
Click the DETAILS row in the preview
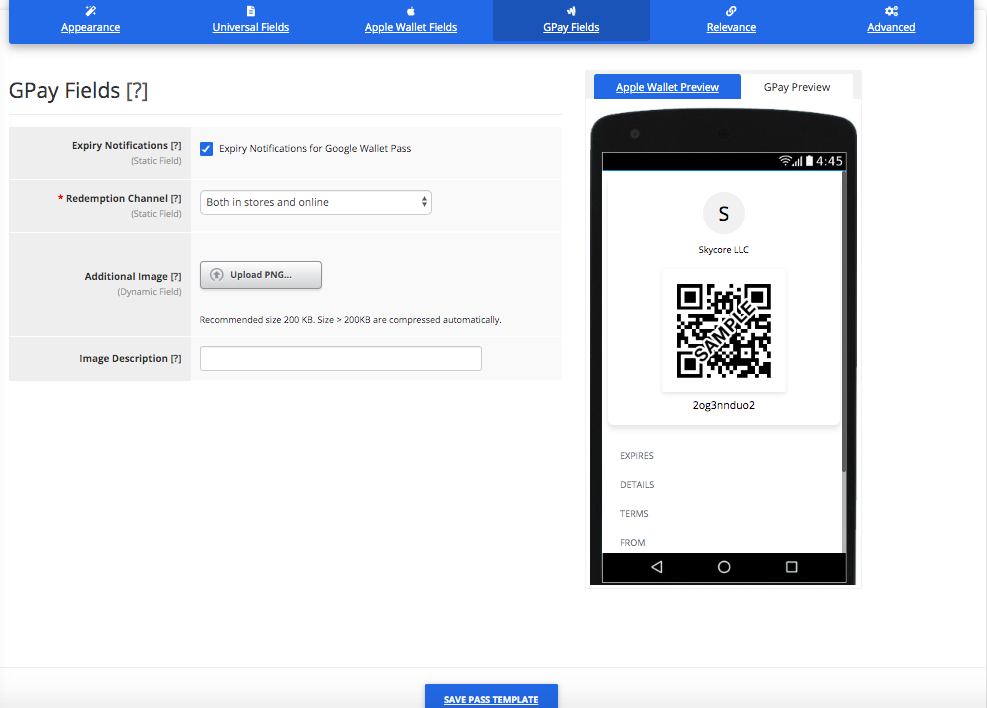[x=637, y=485]
